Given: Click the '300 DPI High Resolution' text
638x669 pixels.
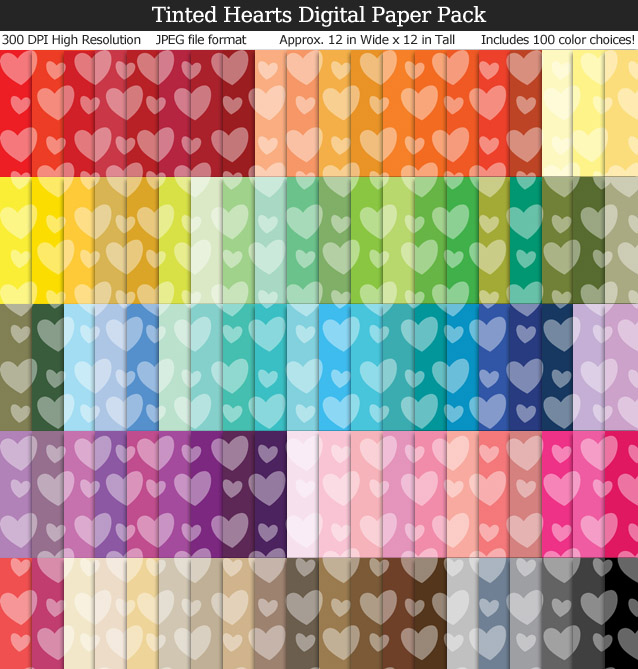Looking at the screenshot, I should [x=71, y=40].
